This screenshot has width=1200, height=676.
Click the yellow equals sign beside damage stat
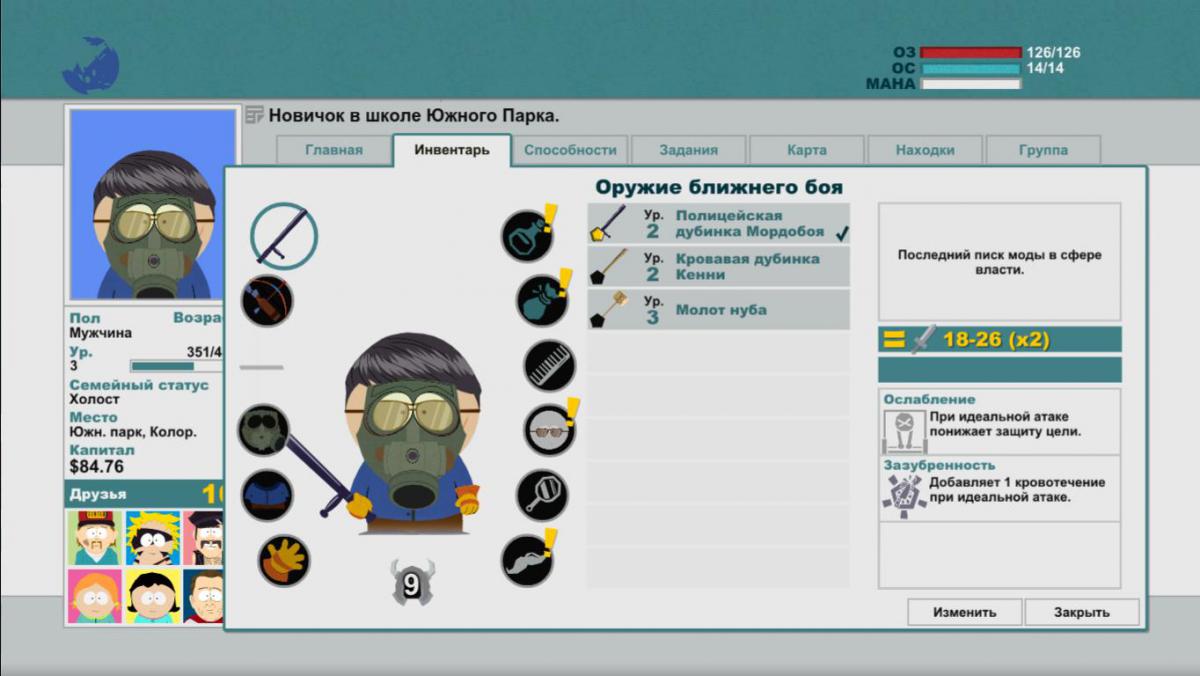(x=893, y=340)
